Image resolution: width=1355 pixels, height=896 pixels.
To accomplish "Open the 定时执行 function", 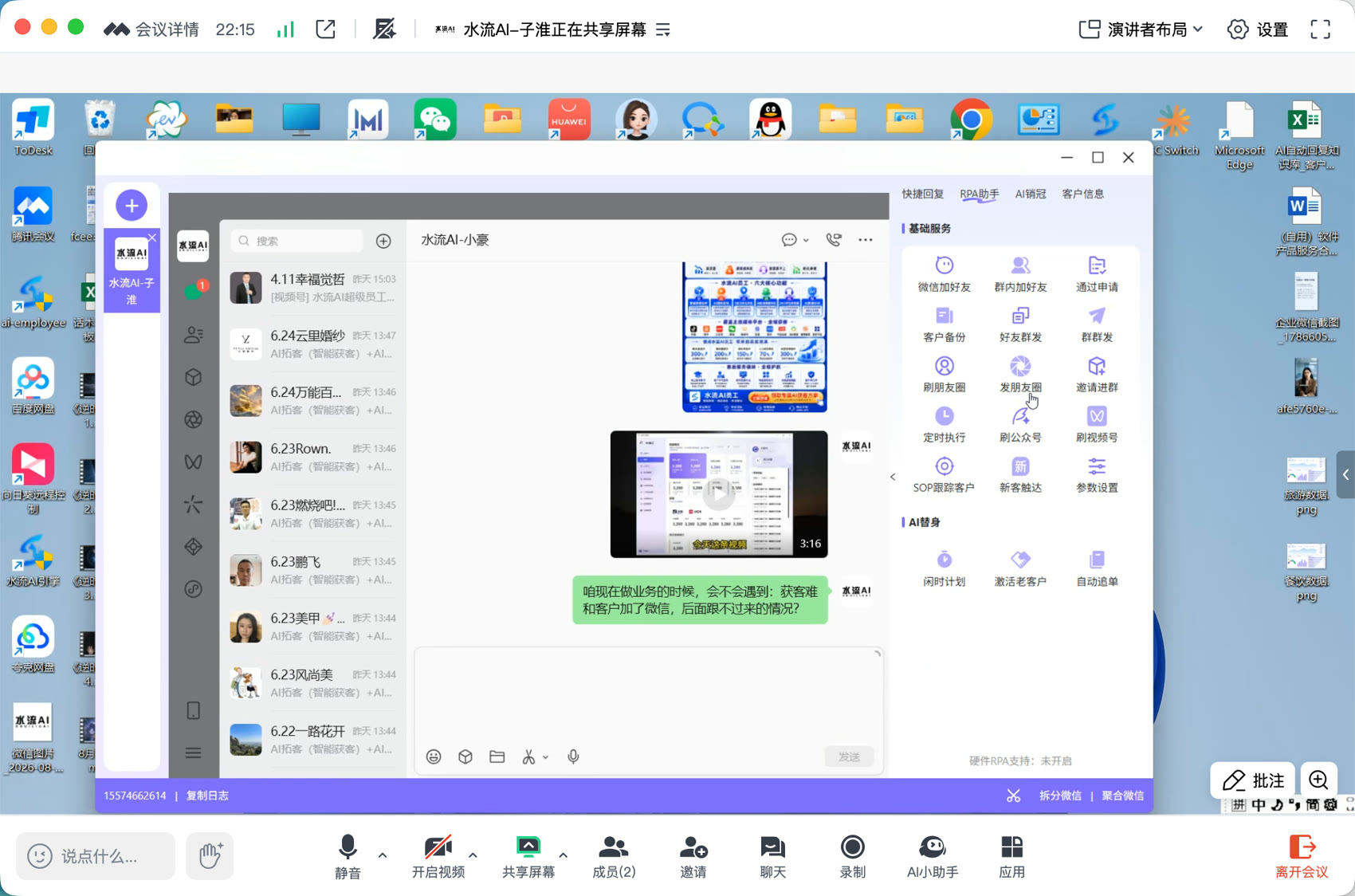I will point(944,424).
